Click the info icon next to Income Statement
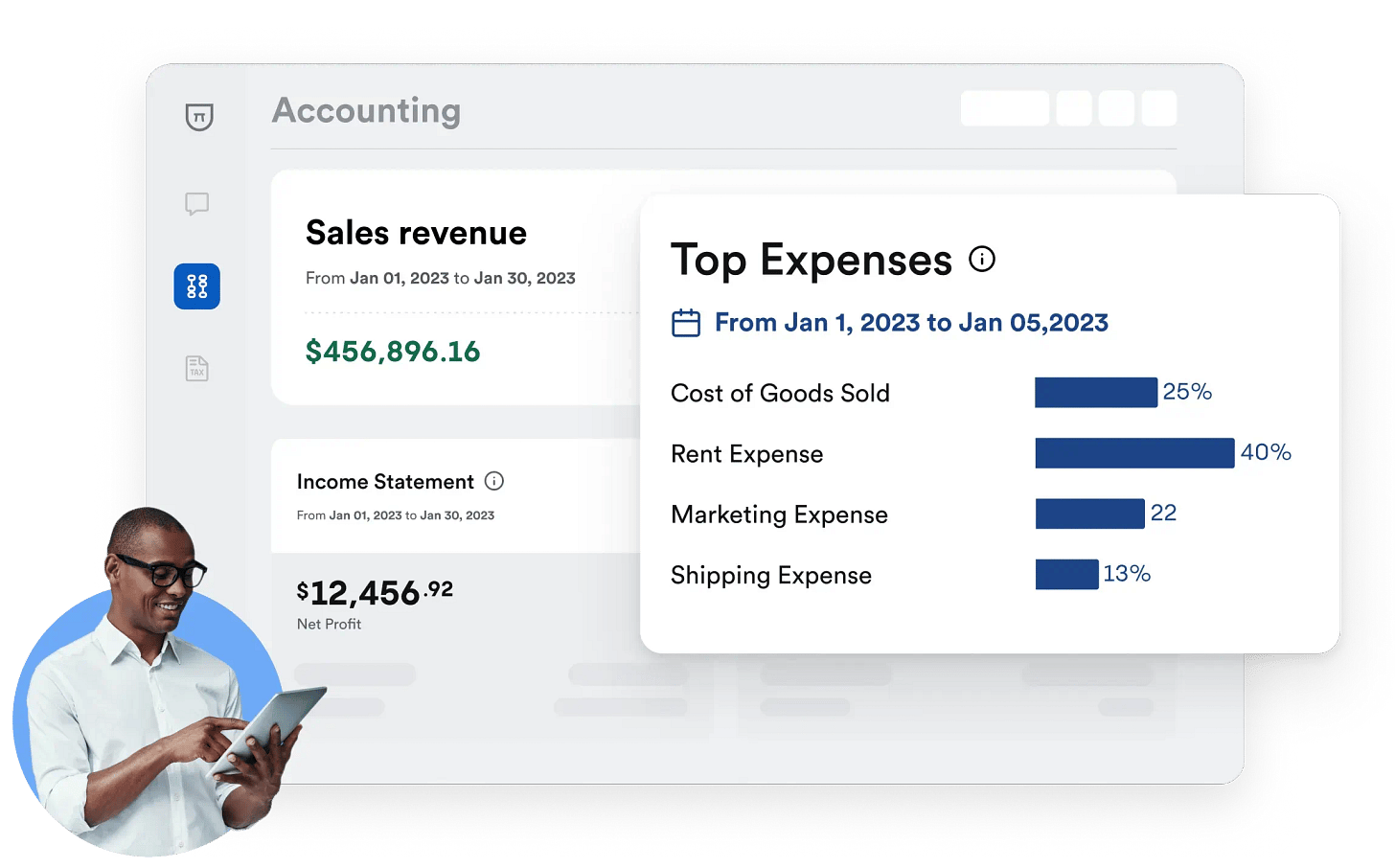 pos(494,481)
